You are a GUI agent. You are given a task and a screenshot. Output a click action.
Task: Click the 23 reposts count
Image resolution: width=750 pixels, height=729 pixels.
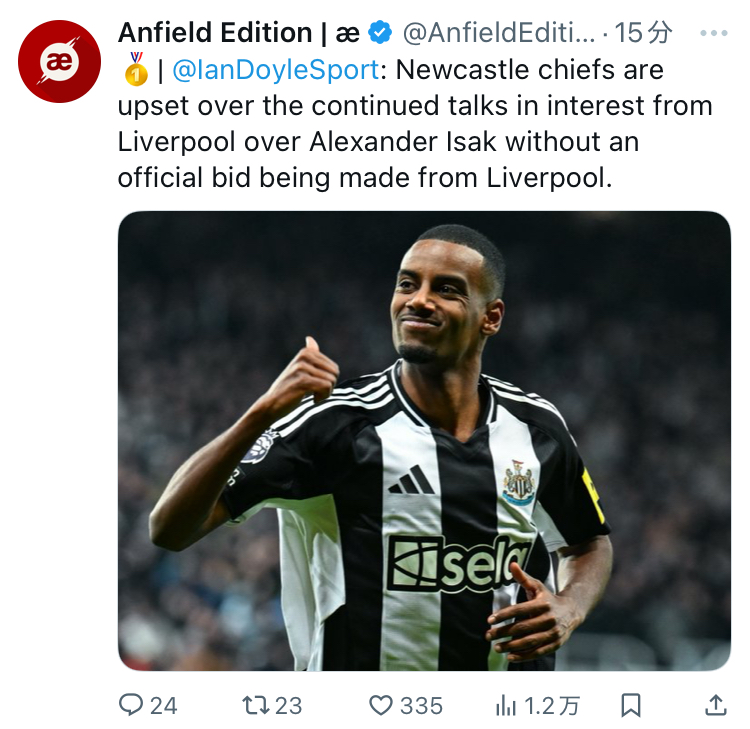pos(288,706)
